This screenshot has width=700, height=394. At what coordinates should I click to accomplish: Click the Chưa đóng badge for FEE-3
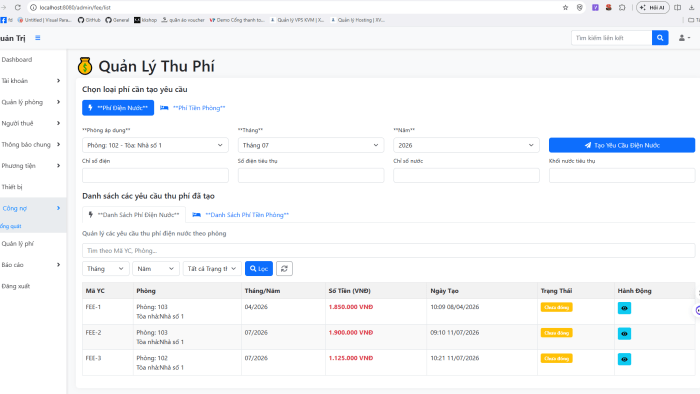[x=556, y=358]
